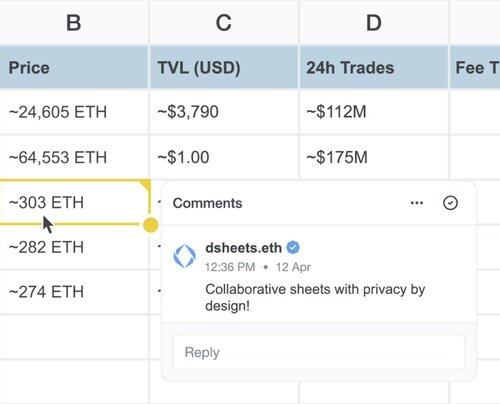
Task: Select column C header
Action: coord(224,22)
